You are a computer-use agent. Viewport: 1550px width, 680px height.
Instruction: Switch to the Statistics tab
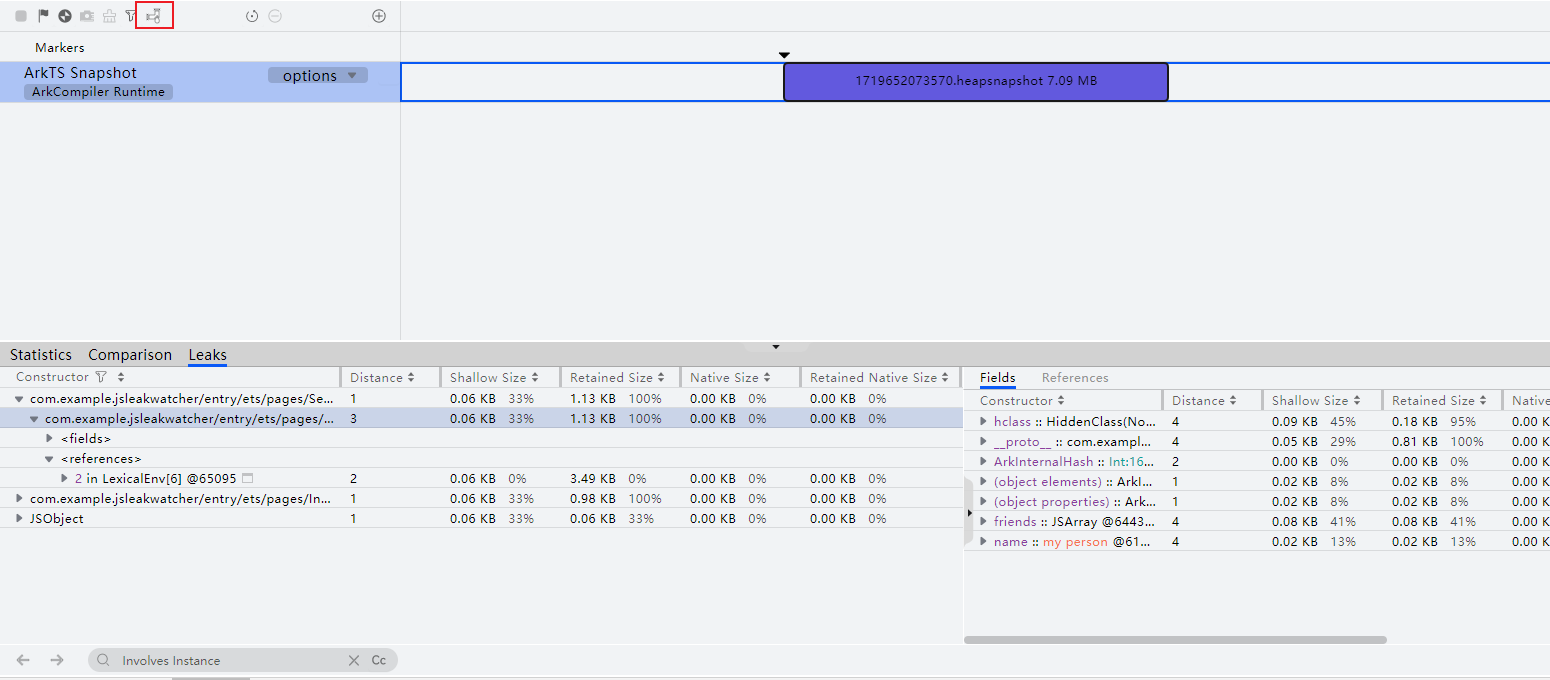pyautogui.click(x=41, y=355)
